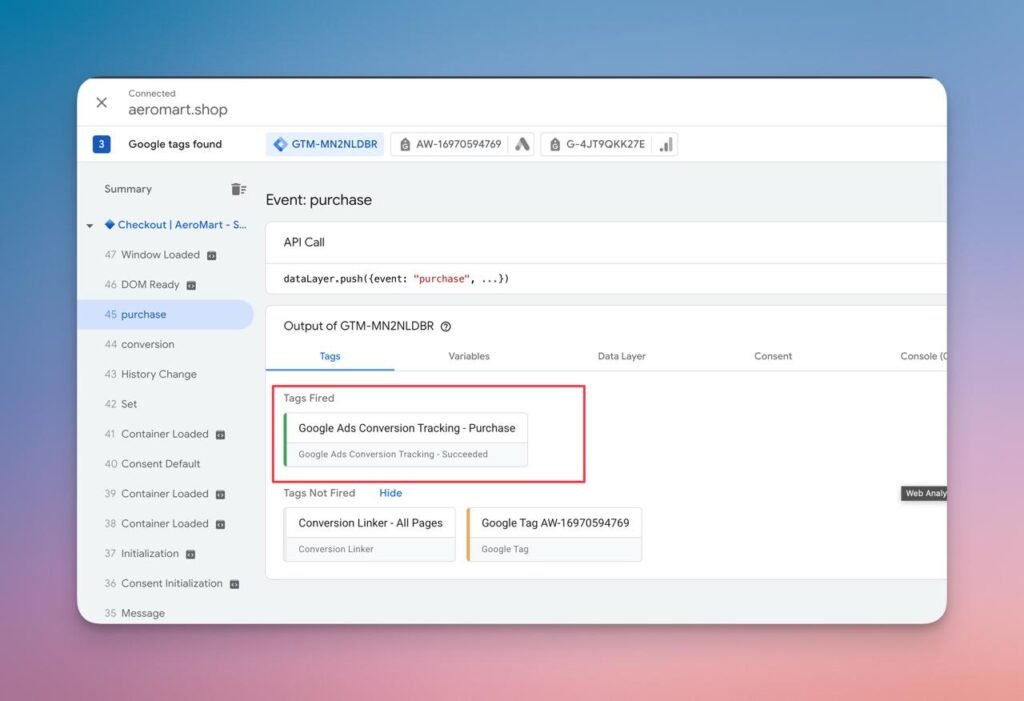Click the clear events icon beside Summary
The image size is (1024, 701).
[238, 189]
